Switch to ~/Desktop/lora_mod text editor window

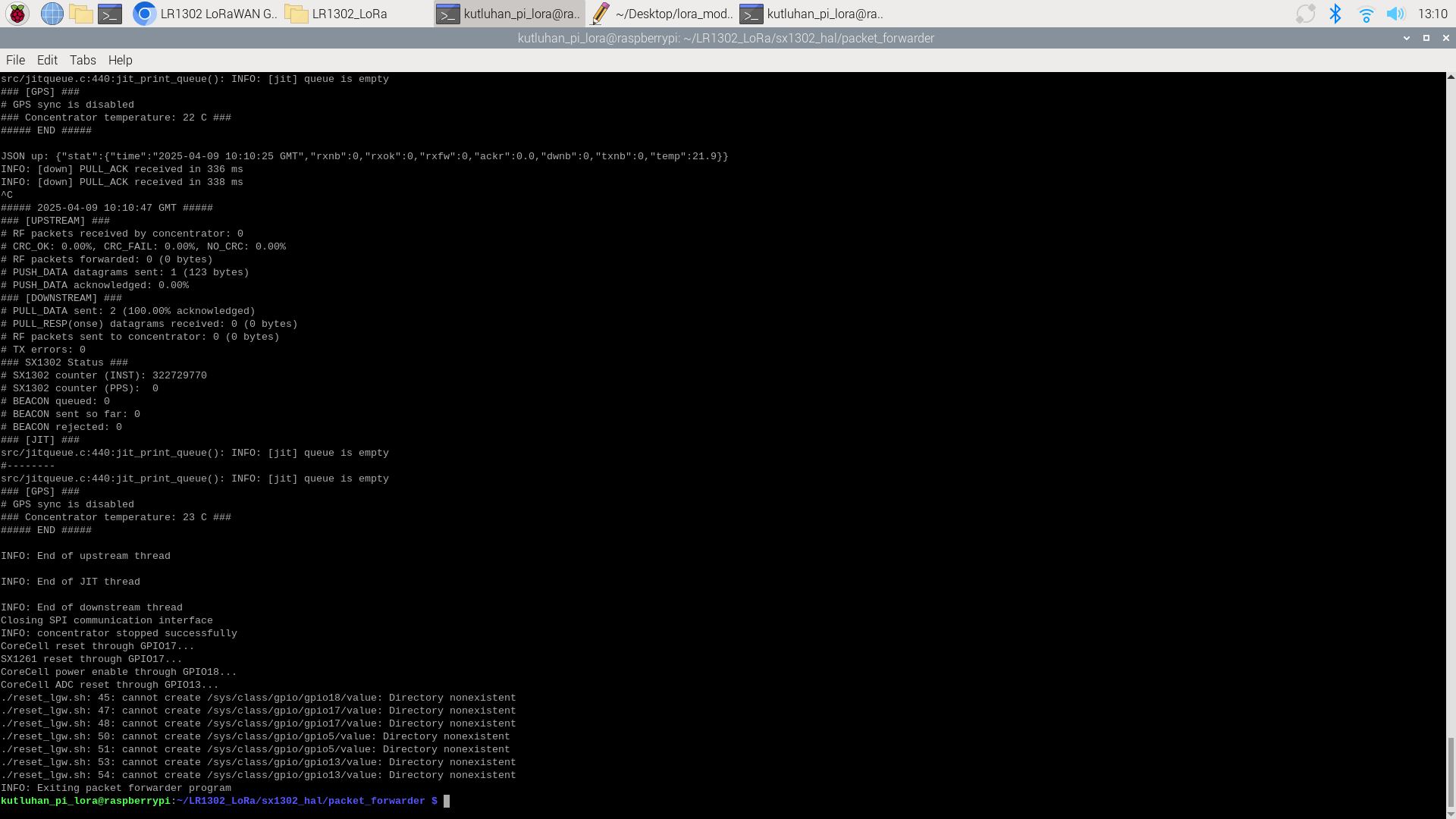661,14
